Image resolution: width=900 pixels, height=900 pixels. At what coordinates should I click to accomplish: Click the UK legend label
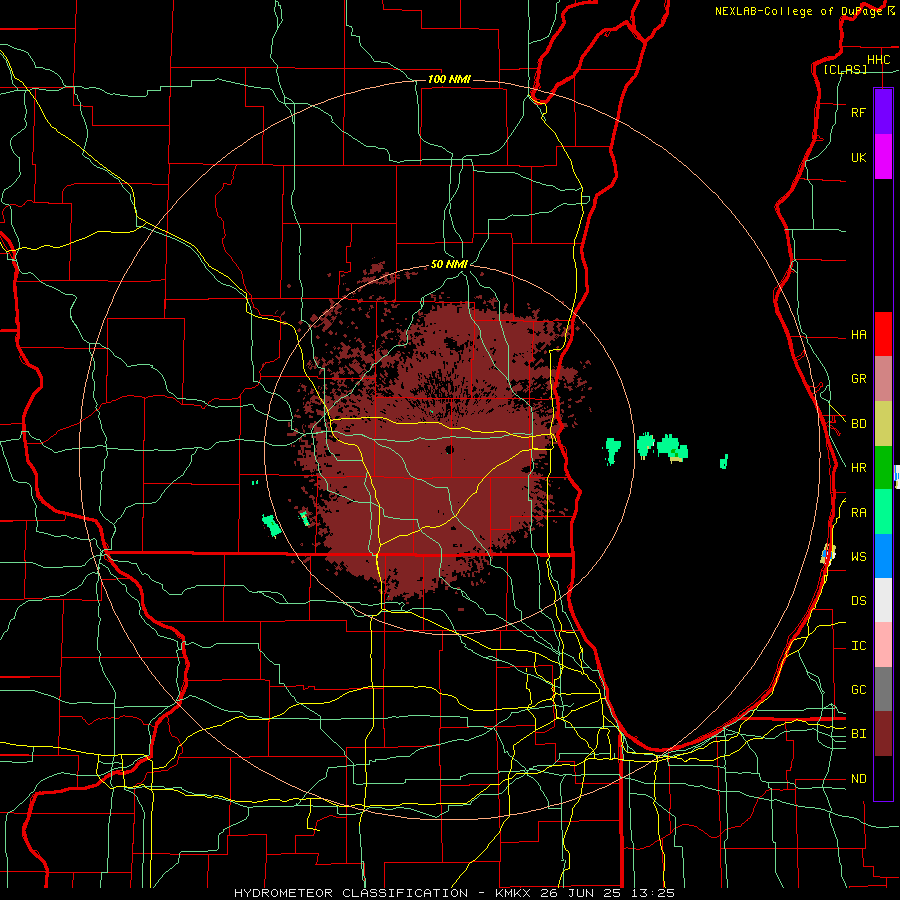[x=858, y=157]
